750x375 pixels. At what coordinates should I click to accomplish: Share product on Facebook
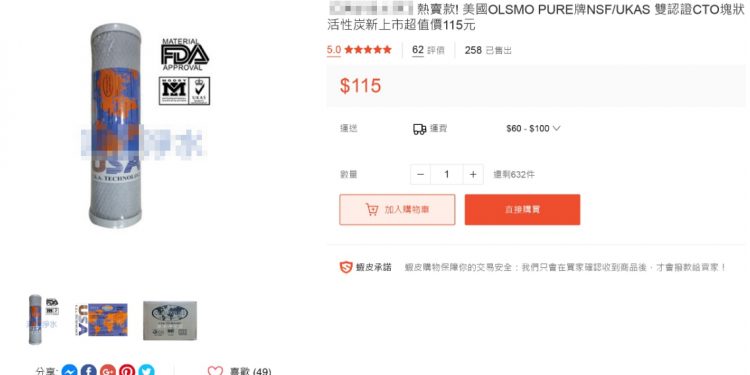[88, 371]
